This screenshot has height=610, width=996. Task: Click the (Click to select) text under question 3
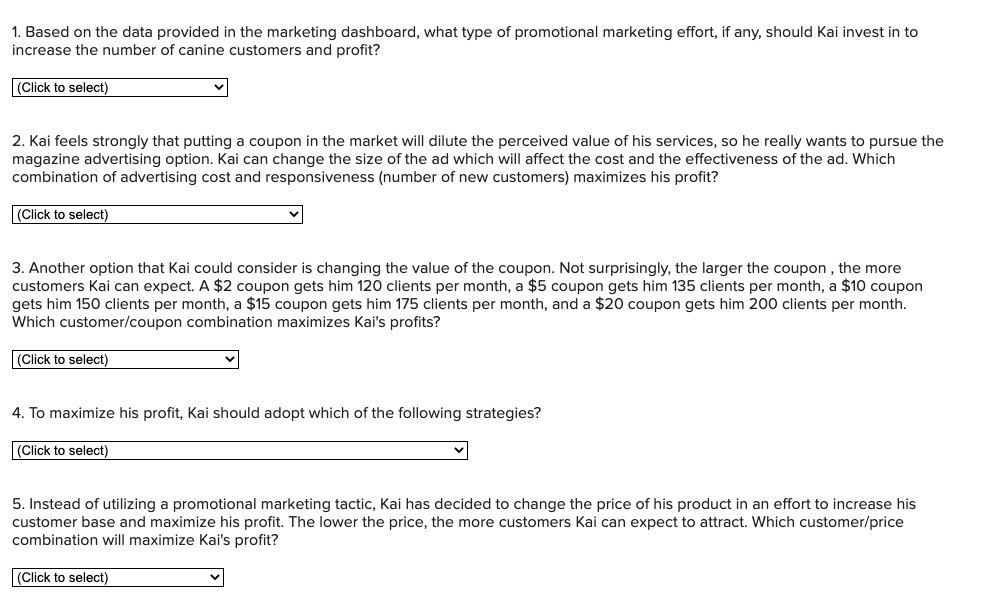62,359
